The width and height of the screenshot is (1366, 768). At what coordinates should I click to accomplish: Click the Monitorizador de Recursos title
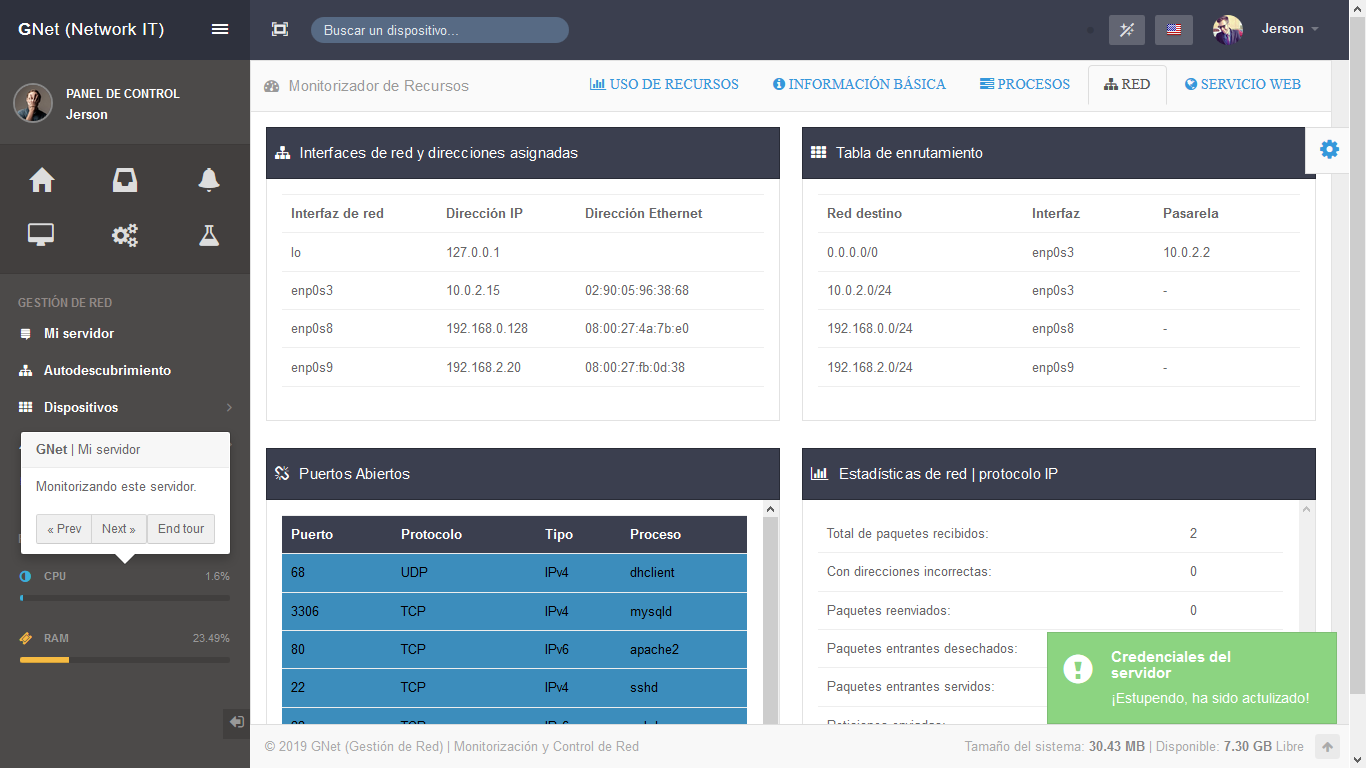pos(378,86)
